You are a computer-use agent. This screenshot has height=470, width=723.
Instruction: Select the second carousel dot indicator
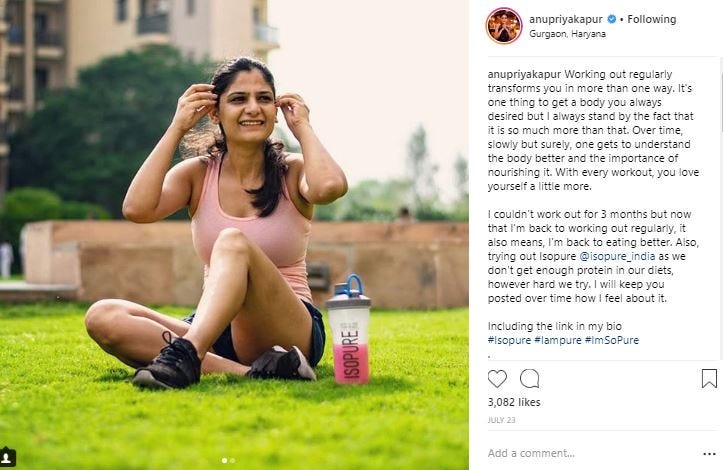point(232,460)
